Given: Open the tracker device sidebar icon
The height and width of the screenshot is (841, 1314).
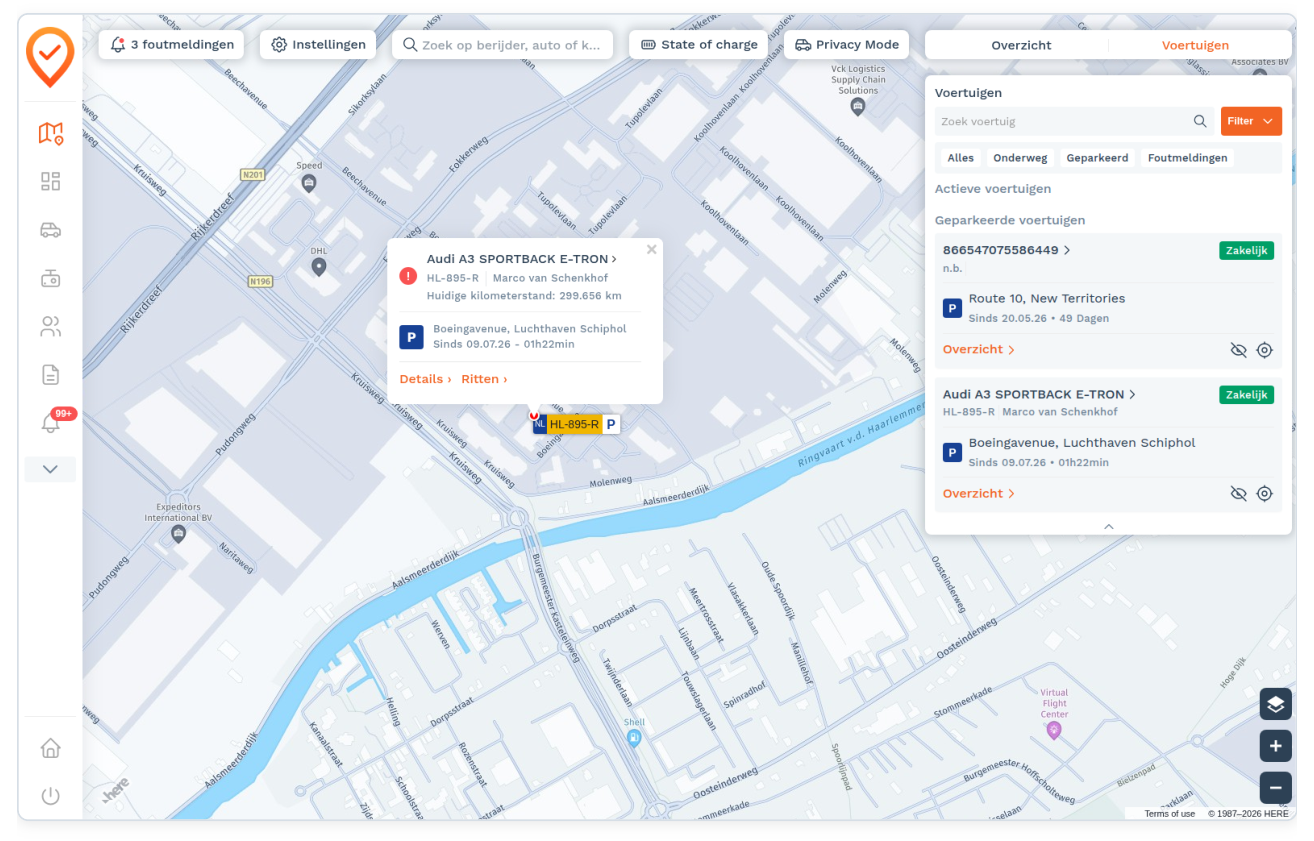Looking at the screenshot, I should pos(50,278).
